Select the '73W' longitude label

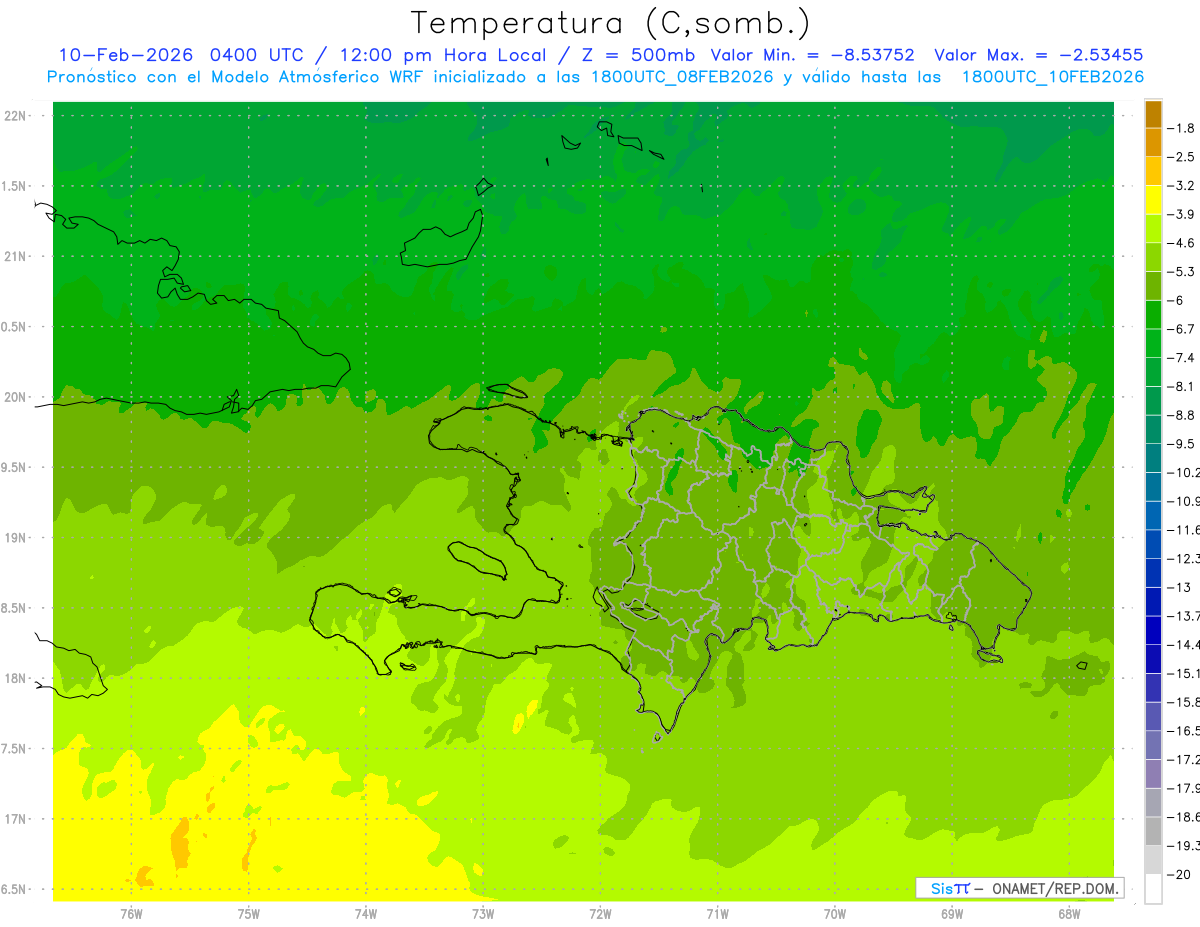pyautogui.click(x=483, y=913)
